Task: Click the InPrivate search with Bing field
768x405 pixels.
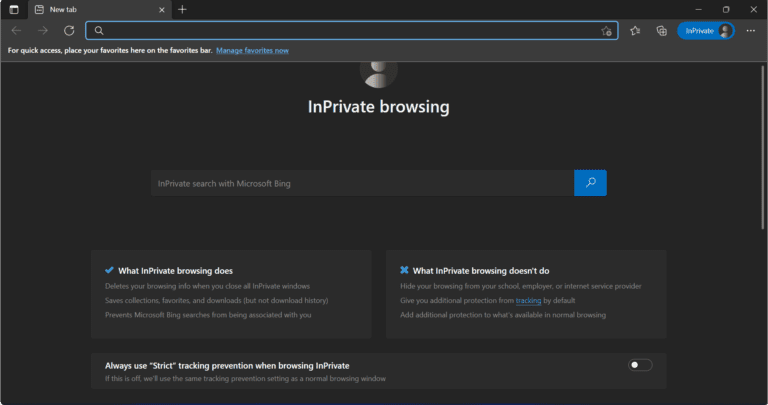Action: (x=362, y=183)
